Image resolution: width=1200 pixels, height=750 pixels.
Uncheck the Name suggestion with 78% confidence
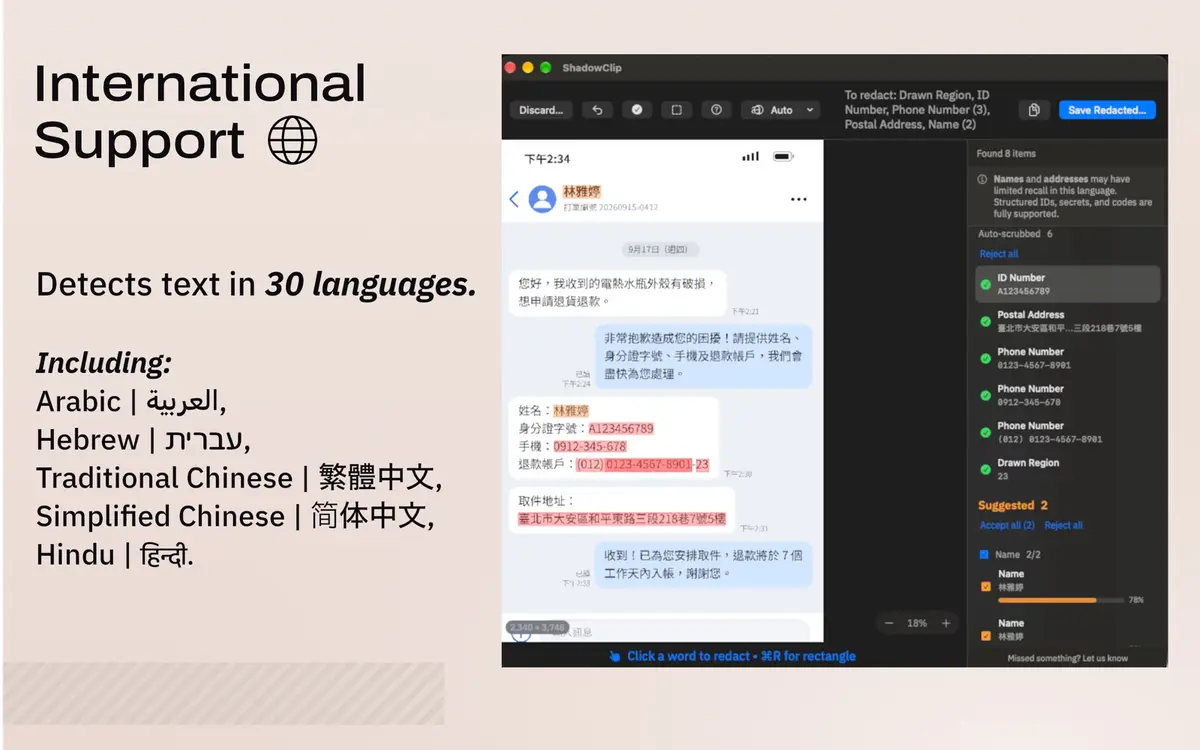pyautogui.click(x=986, y=587)
